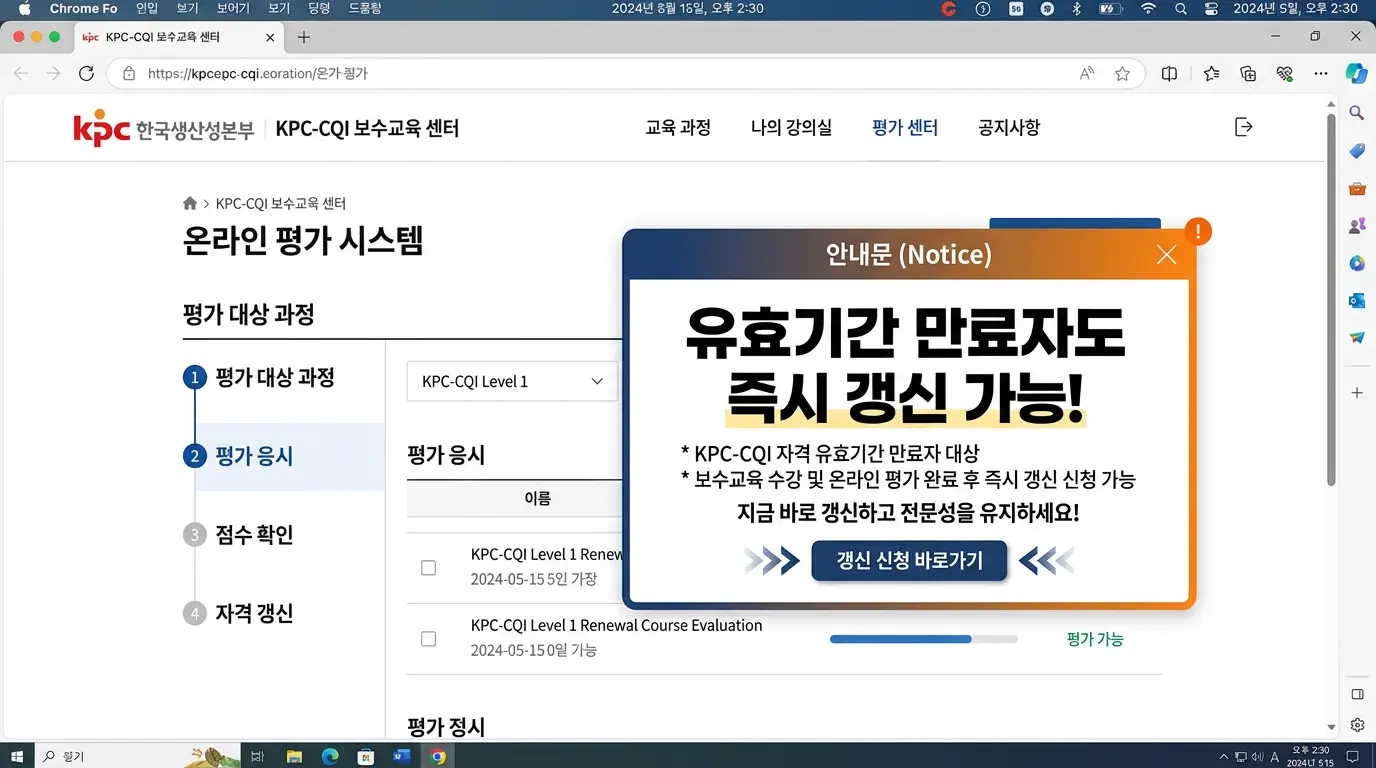Close the 안내문 notice popup
This screenshot has height=768, width=1376.
coord(1166,255)
